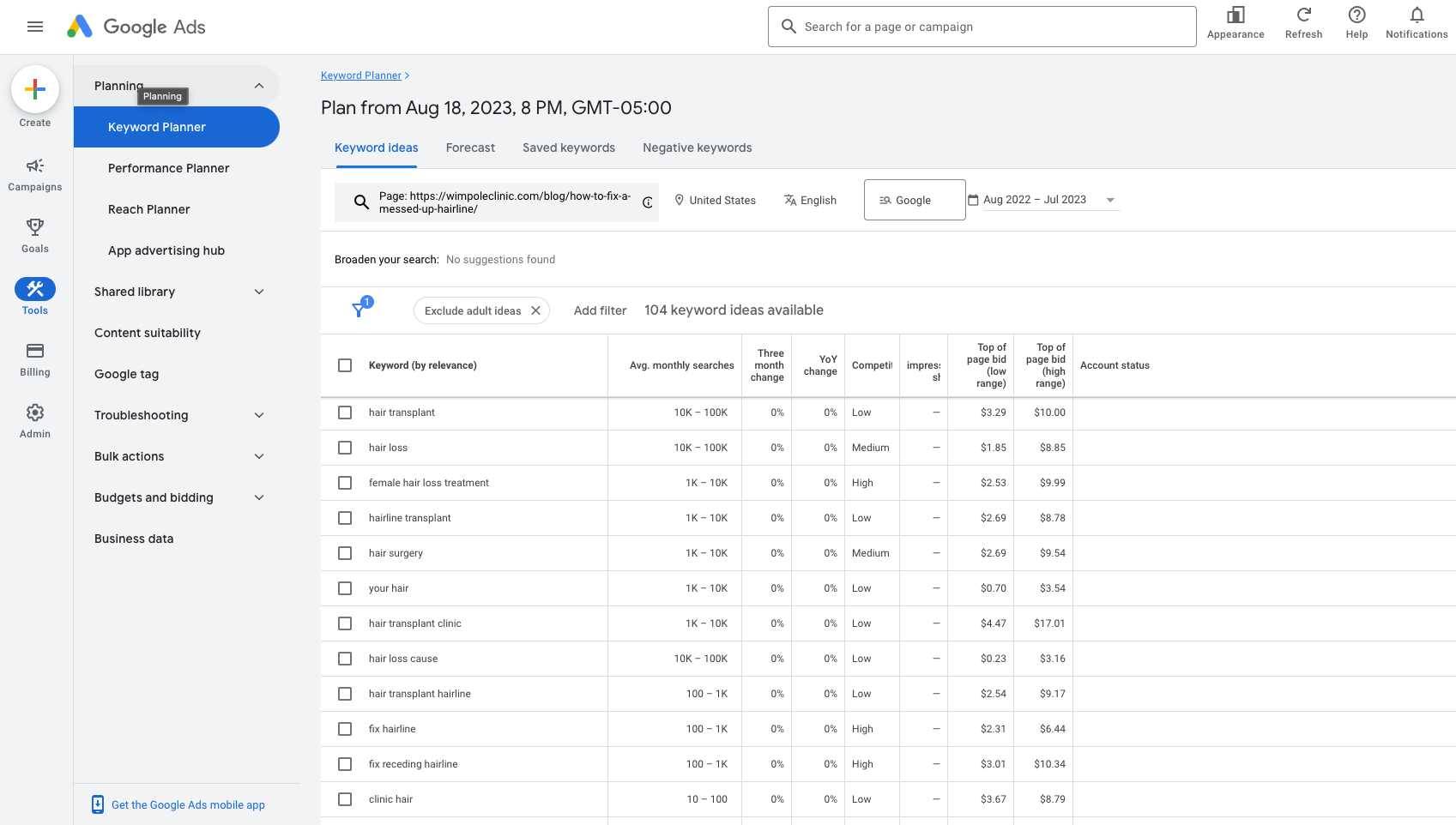
Task: Switch to the Forecast tab
Action: point(470,148)
